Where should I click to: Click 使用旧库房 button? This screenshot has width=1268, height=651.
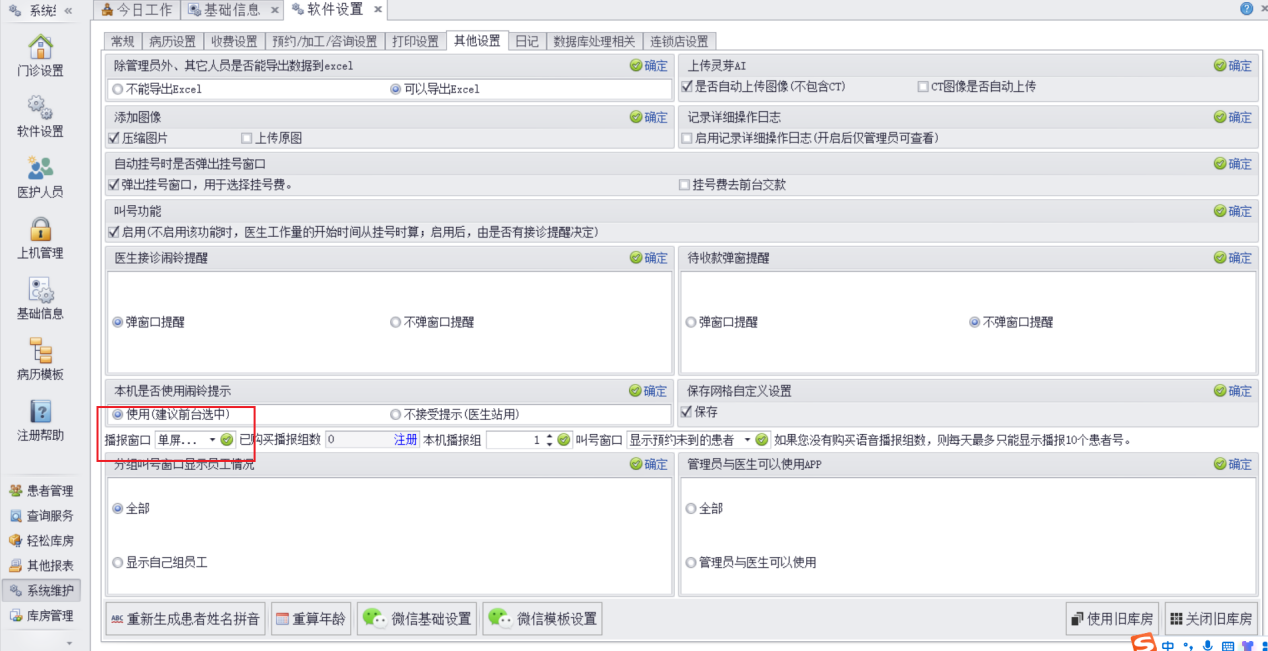(x=1112, y=619)
